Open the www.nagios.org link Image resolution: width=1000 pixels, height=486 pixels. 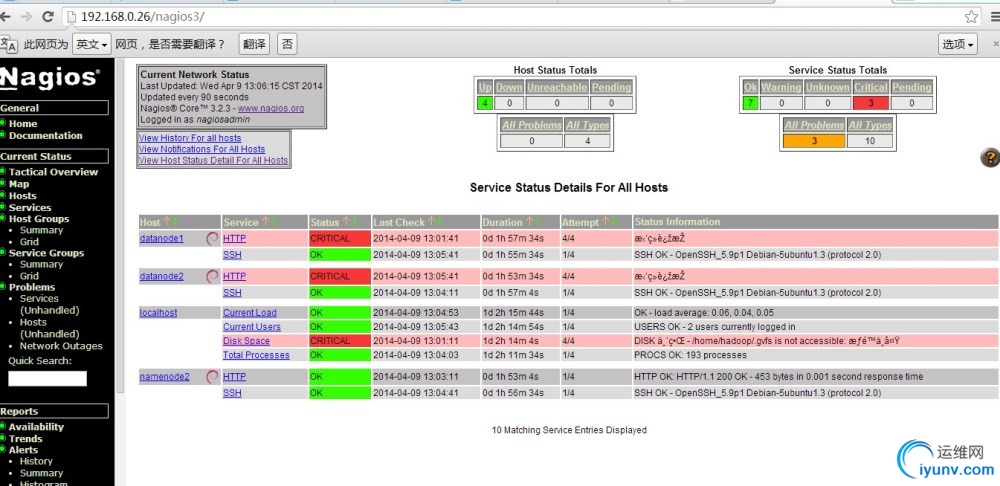tap(271, 108)
